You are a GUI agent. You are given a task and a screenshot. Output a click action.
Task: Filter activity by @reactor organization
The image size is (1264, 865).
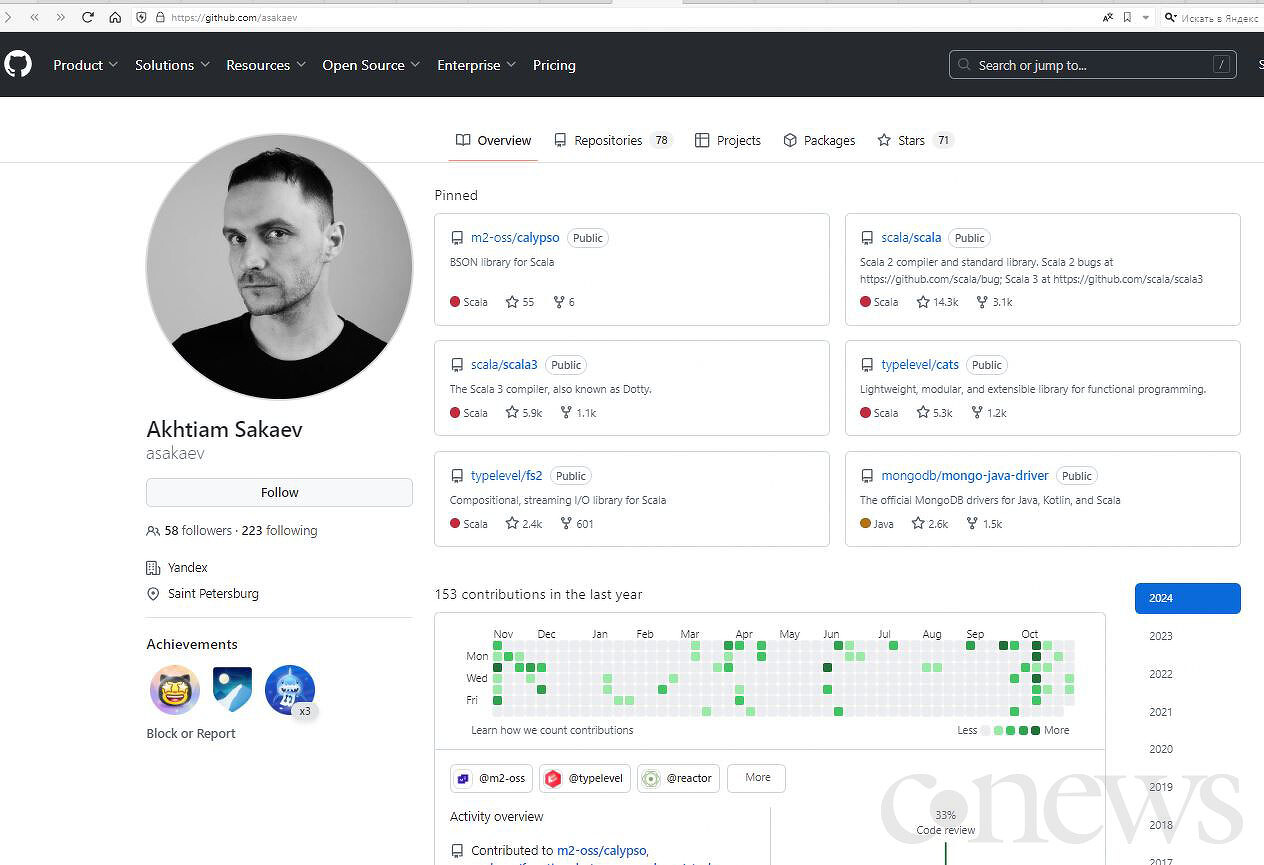(678, 778)
